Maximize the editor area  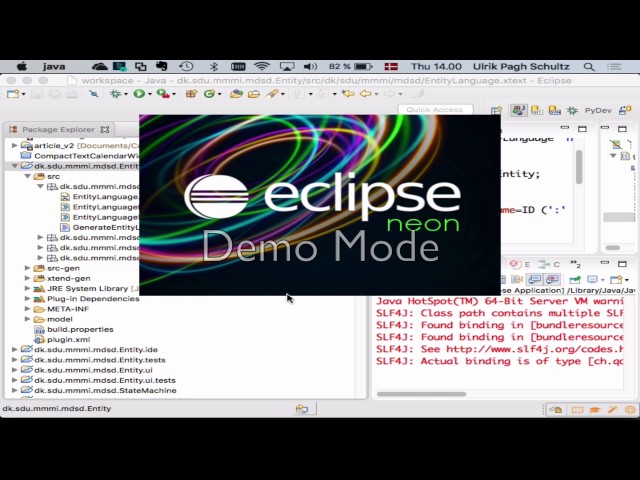coord(582,129)
